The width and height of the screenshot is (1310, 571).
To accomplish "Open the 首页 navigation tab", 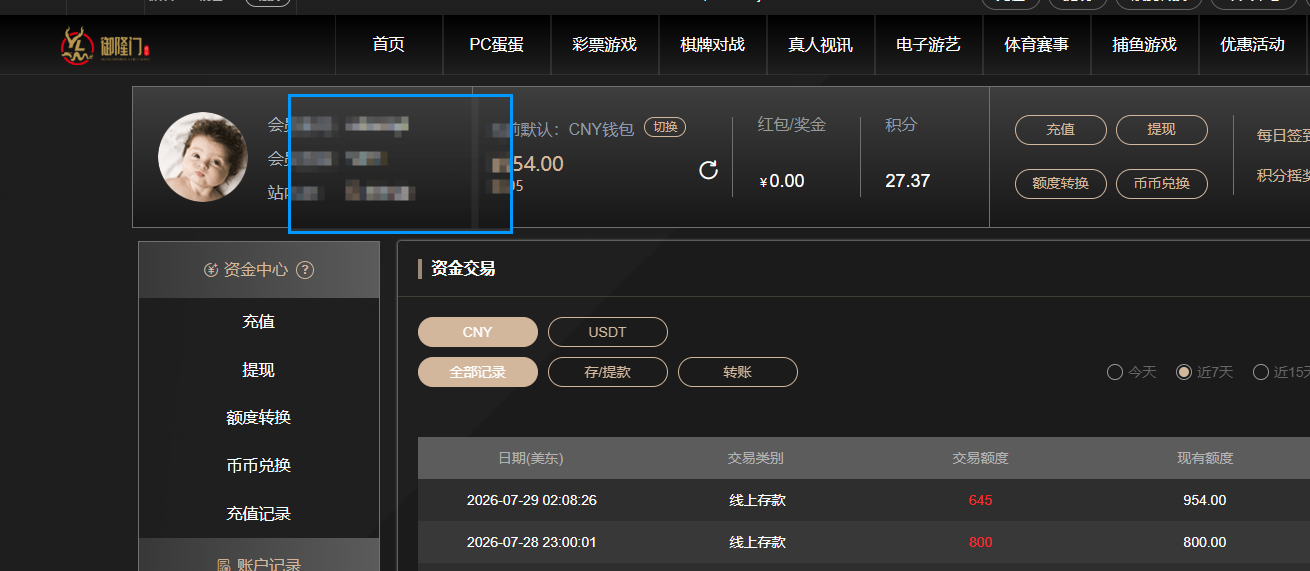I will 388,45.
